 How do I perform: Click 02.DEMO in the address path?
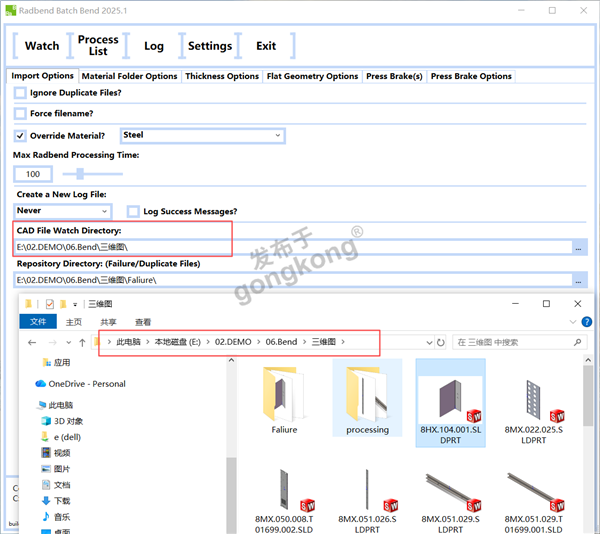coord(233,342)
